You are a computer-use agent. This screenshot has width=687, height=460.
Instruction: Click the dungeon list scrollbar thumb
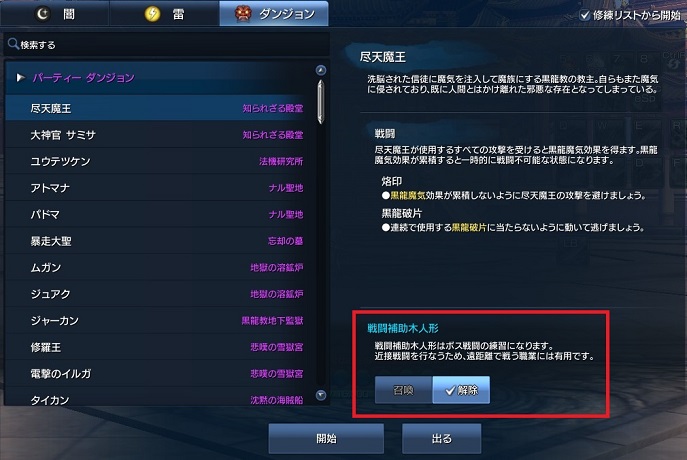coord(321,102)
